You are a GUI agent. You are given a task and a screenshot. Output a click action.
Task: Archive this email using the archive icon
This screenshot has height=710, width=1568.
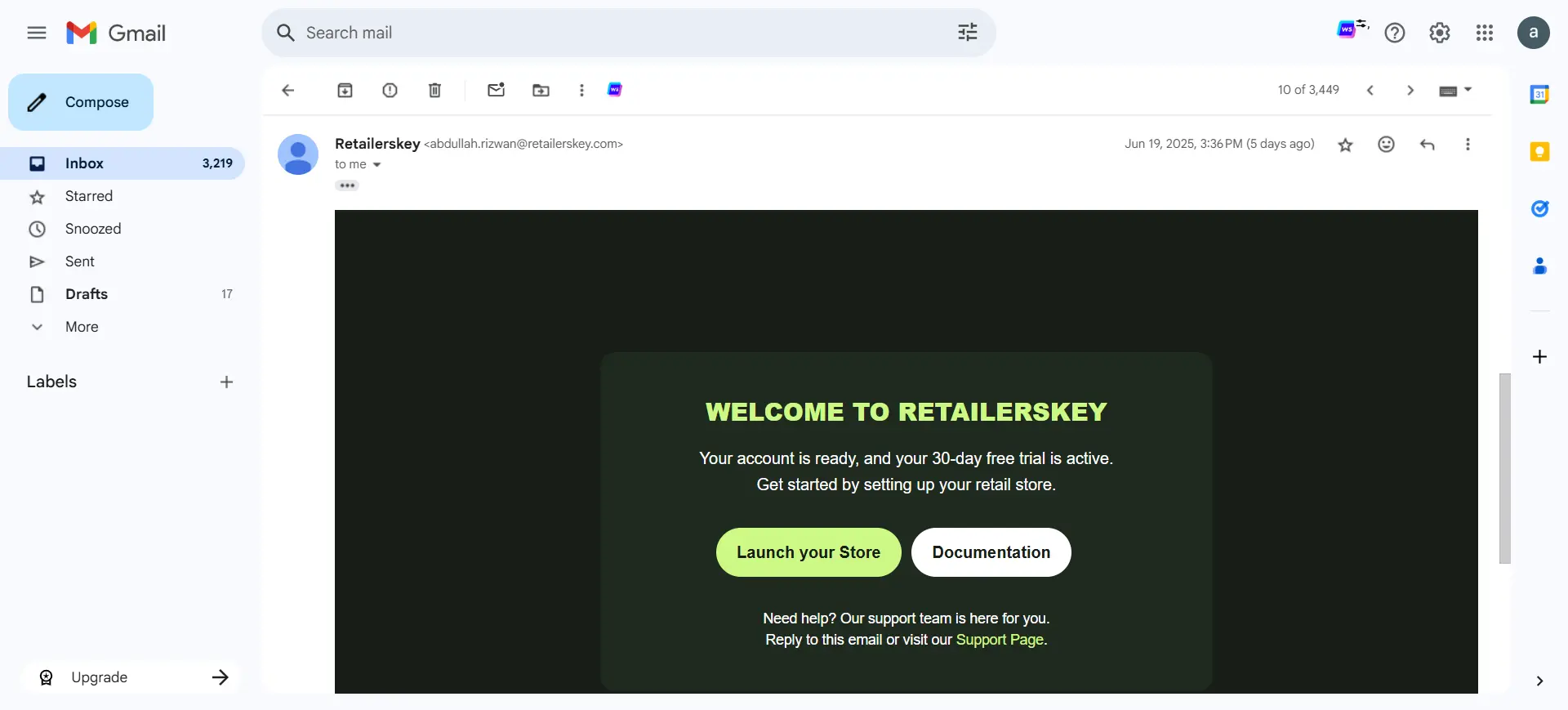(345, 90)
